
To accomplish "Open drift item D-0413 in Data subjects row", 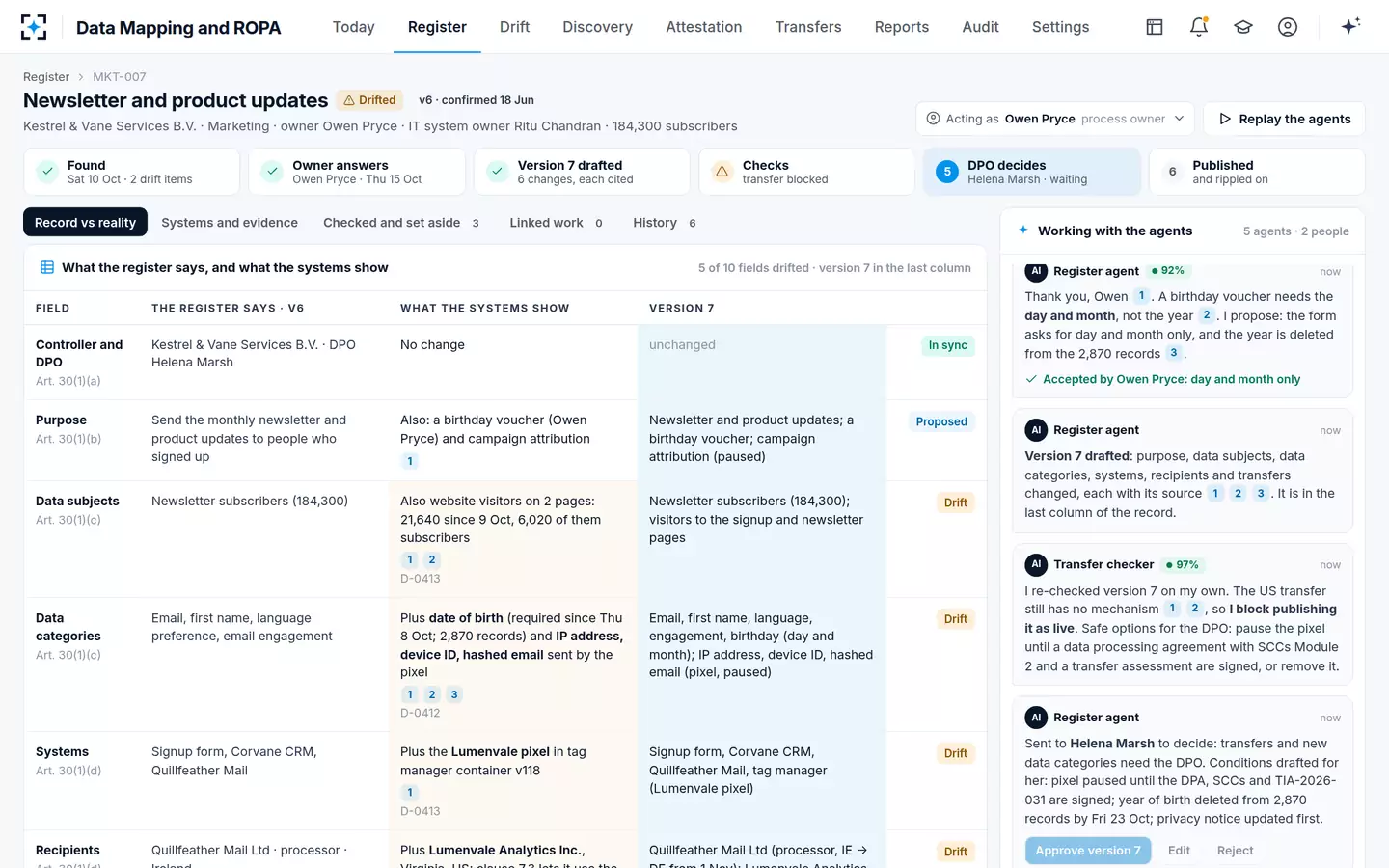I will (x=420, y=579).
